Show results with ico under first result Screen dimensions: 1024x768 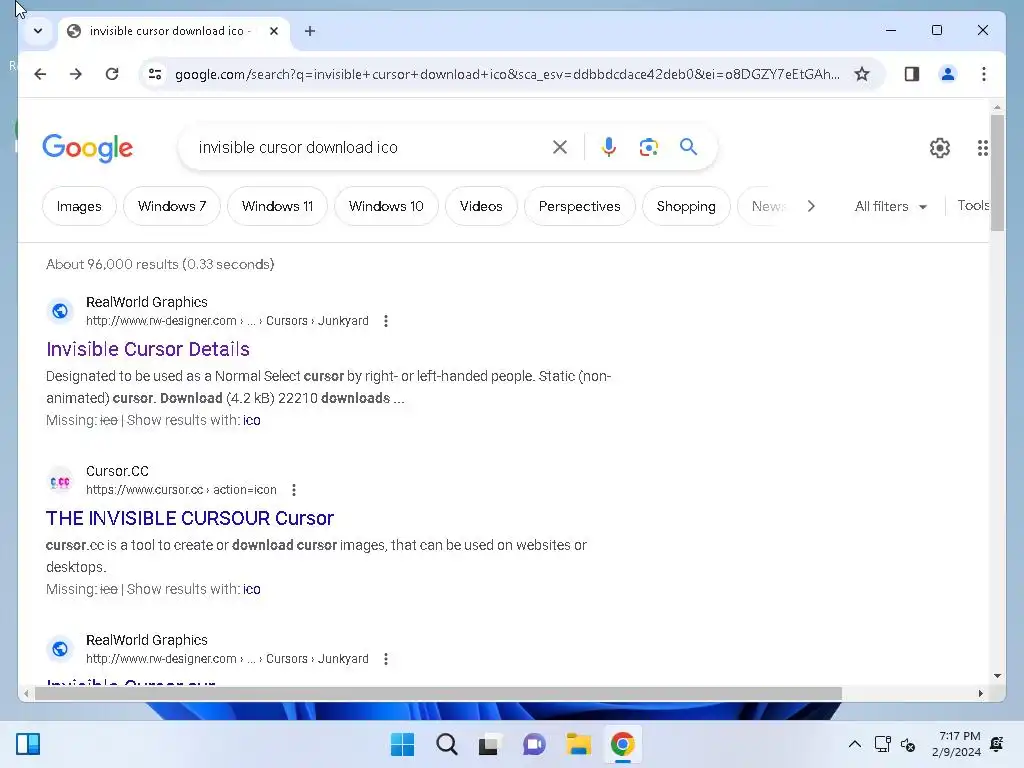(x=251, y=421)
